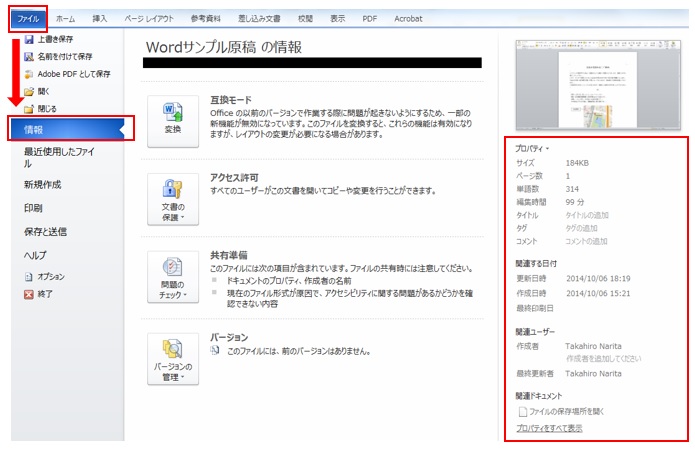Click the 変換 convert button

173,121
